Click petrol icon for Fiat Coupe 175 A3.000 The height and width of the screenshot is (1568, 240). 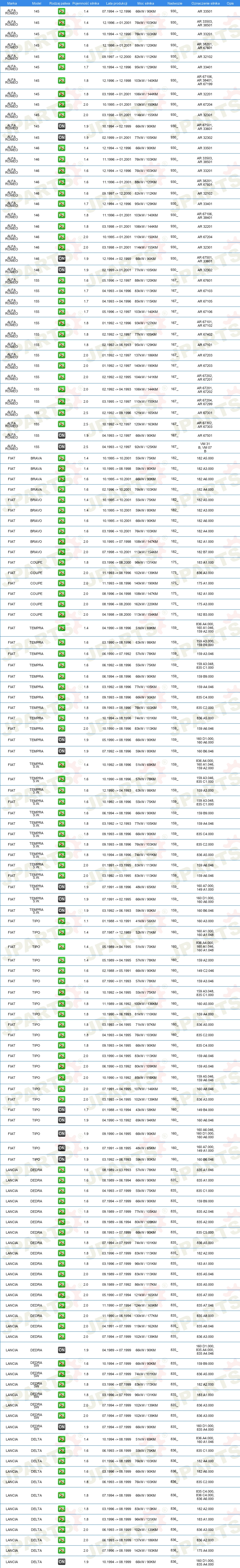coord(61,604)
